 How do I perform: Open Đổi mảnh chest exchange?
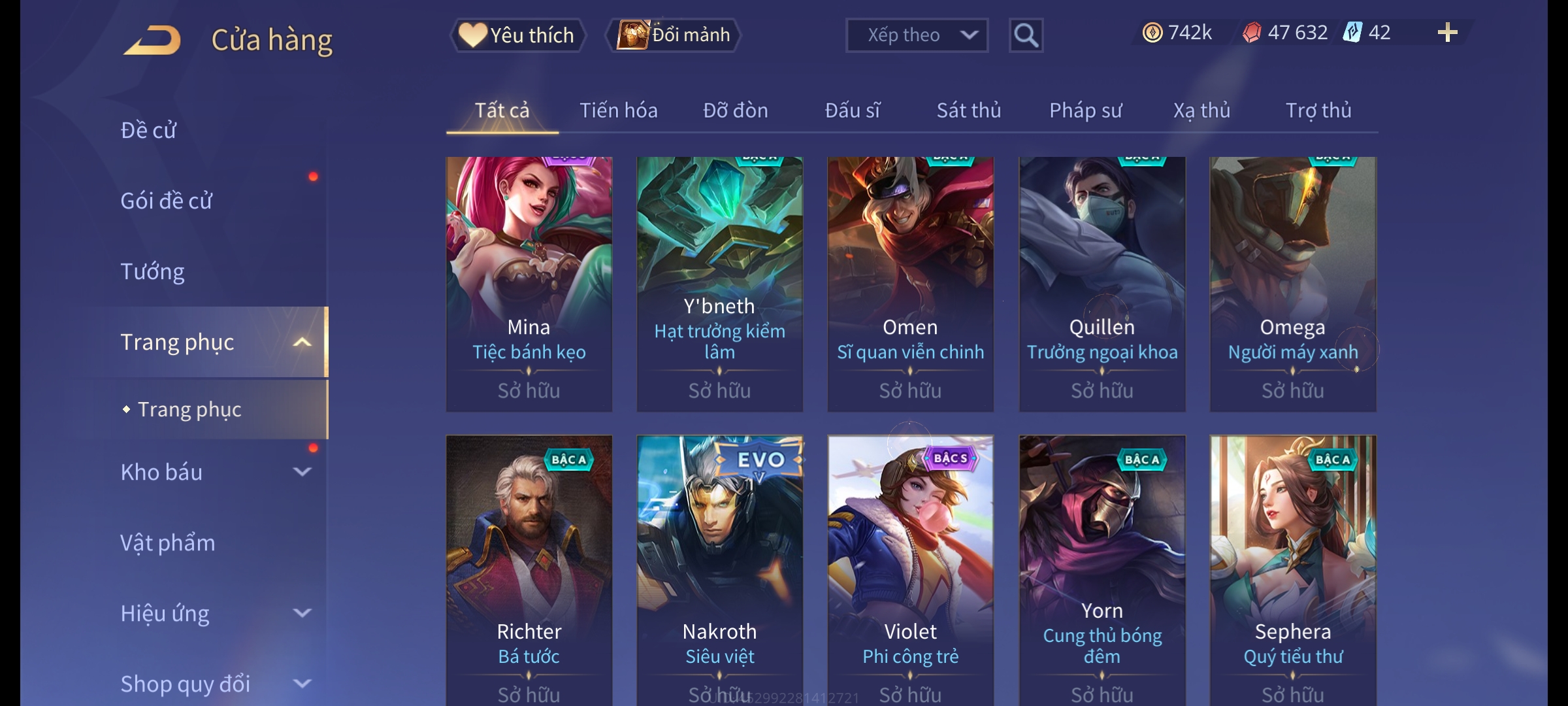pyautogui.click(x=674, y=35)
